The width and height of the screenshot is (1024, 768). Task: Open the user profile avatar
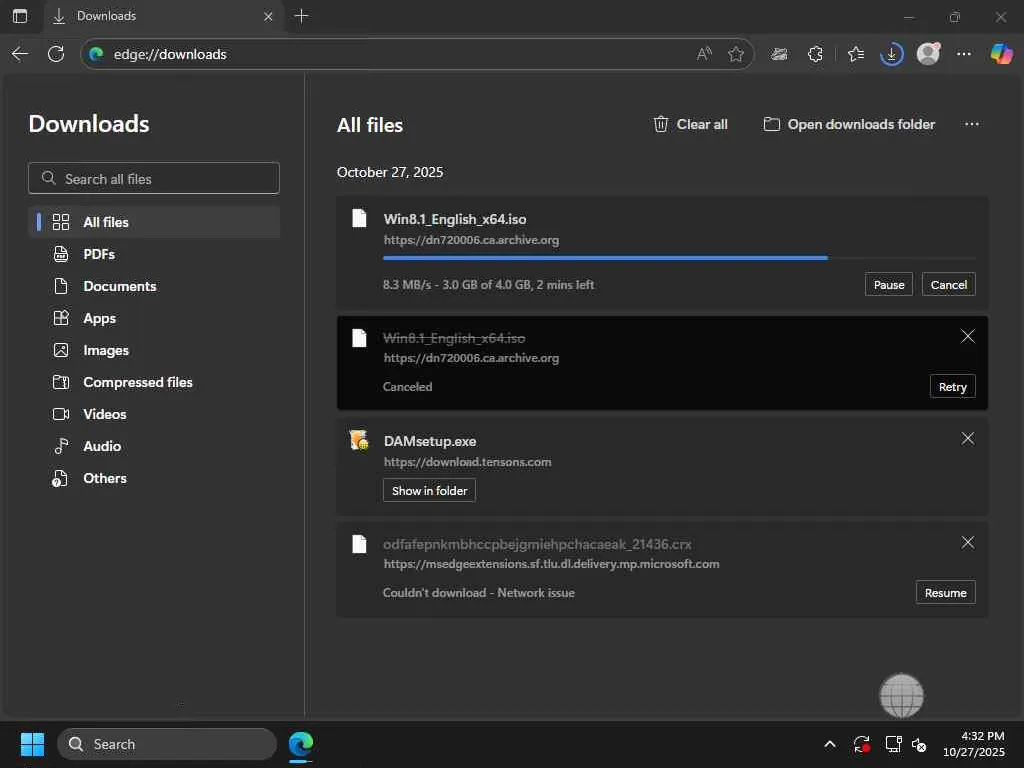928,54
